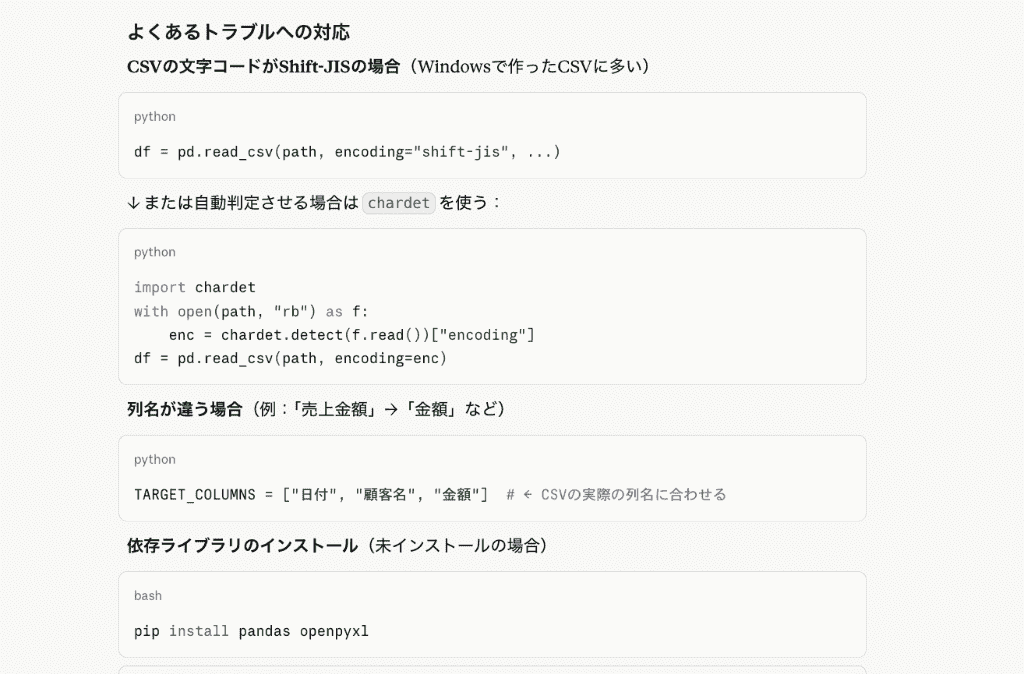Viewport: 1024px width, 674px height.
Task: Click the import chardet code line
Action: coord(195,287)
